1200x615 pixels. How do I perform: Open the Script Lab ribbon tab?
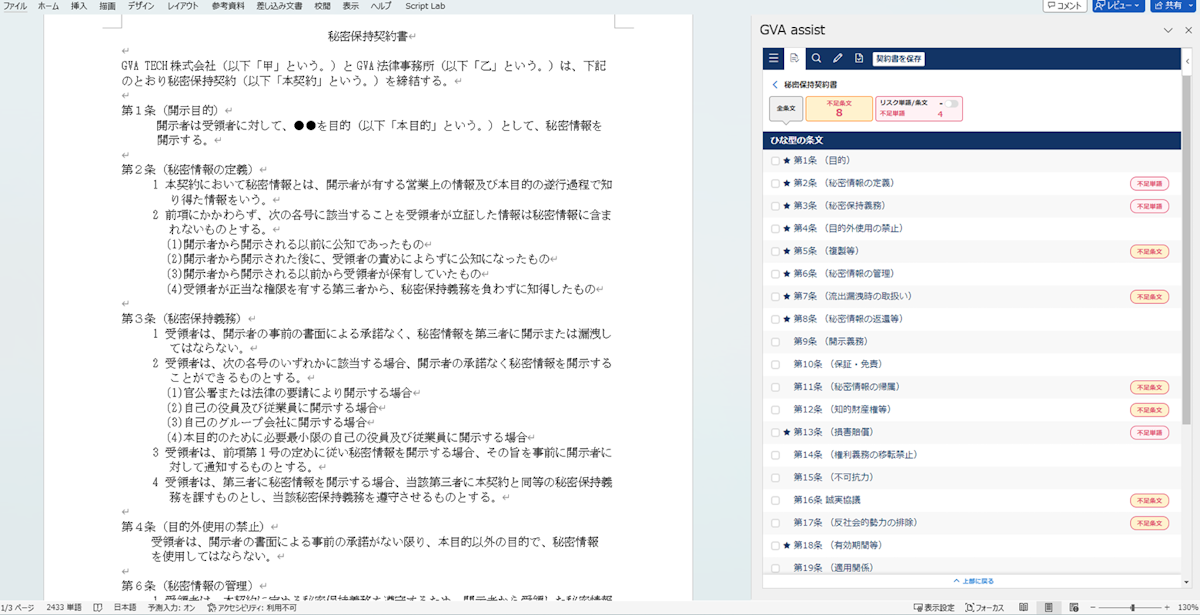[x=424, y=5]
